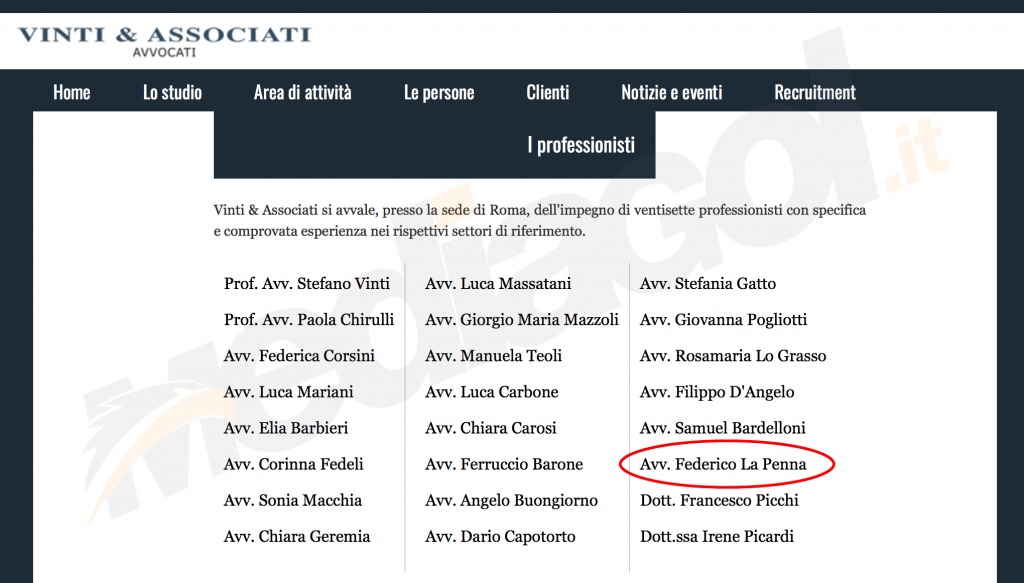Viewport: 1024px width, 583px height.
Task: View Avv. Luca Massatani's profile
Action: (498, 283)
